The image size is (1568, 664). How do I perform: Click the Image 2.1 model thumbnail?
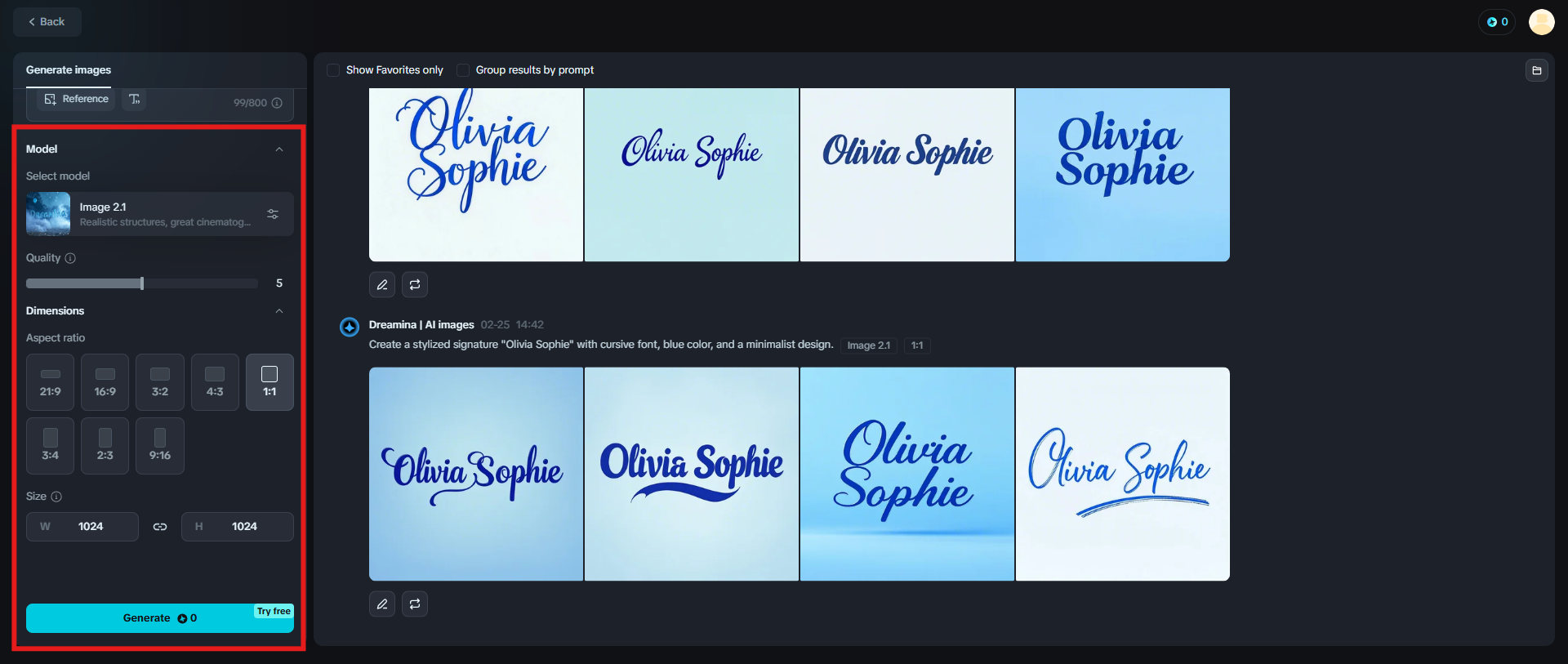48,214
